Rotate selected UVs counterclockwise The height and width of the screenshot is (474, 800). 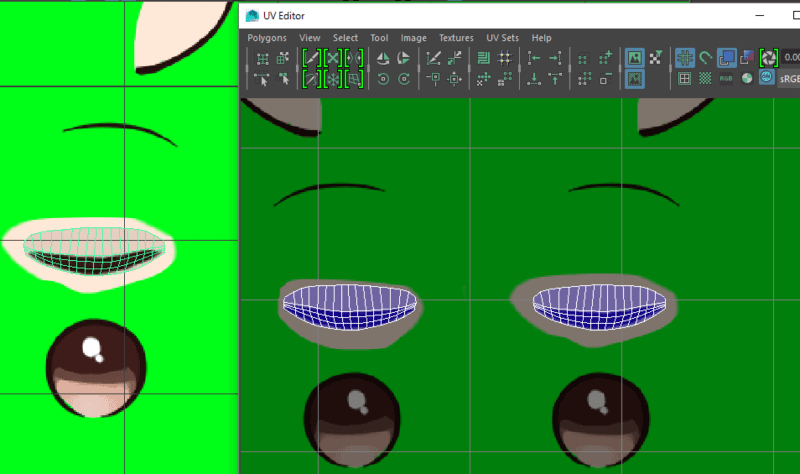click(x=381, y=78)
